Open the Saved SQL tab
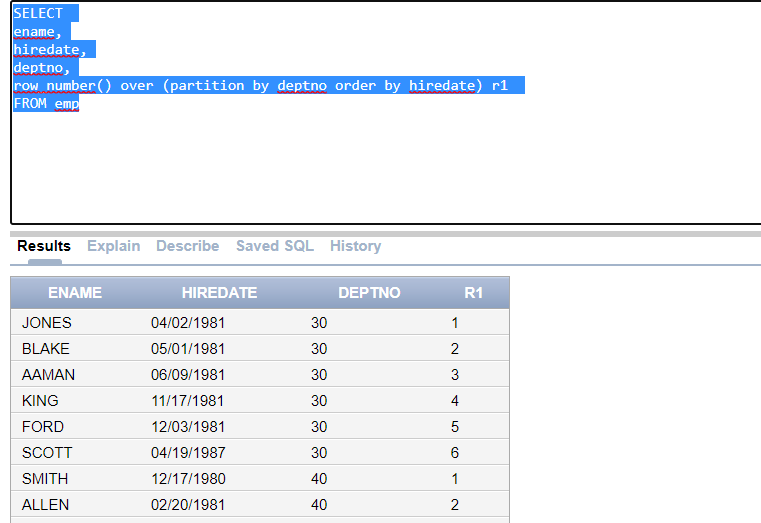This screenshot has width=761, height=523. coord(275,246)
